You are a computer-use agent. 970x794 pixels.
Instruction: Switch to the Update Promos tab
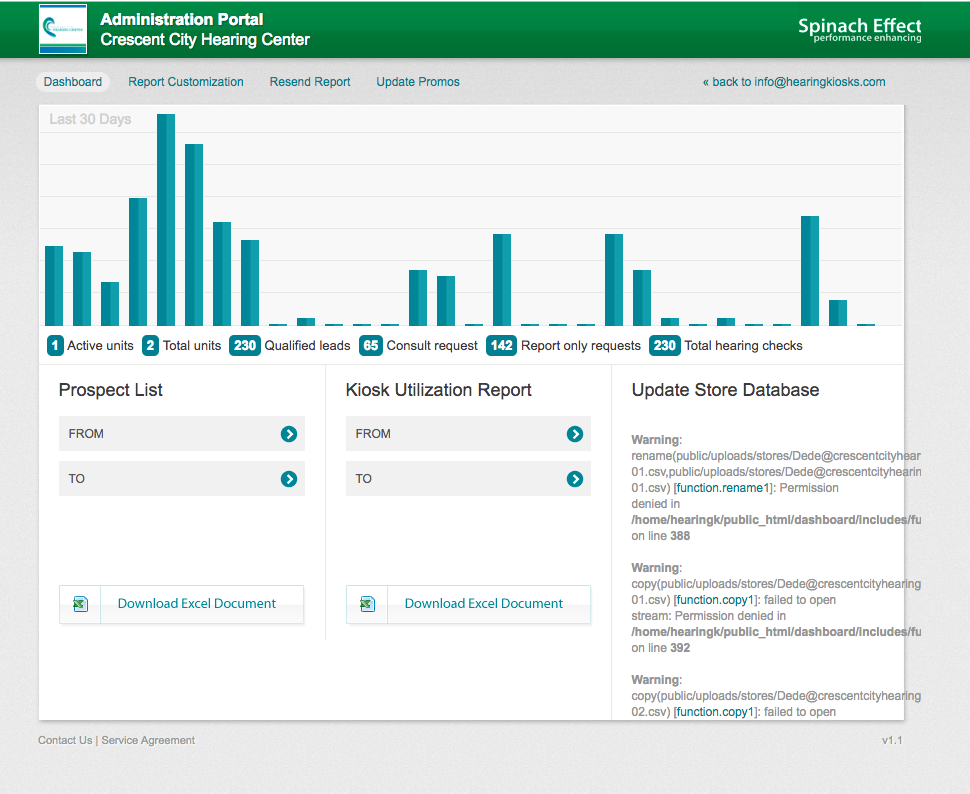[x=418, y=82]
